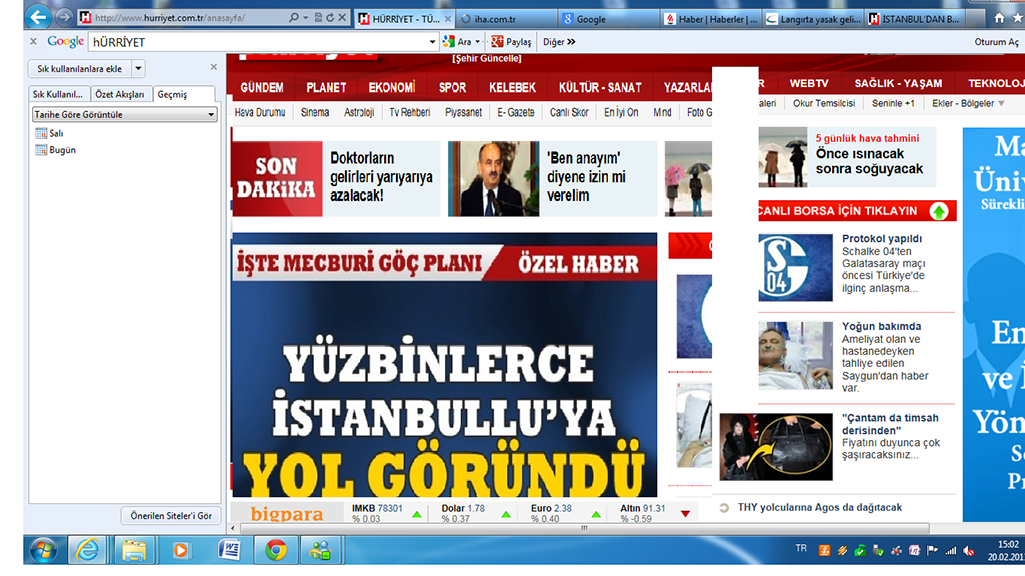Open Internet Explorer from the taskbar

[x=87, y=551]
